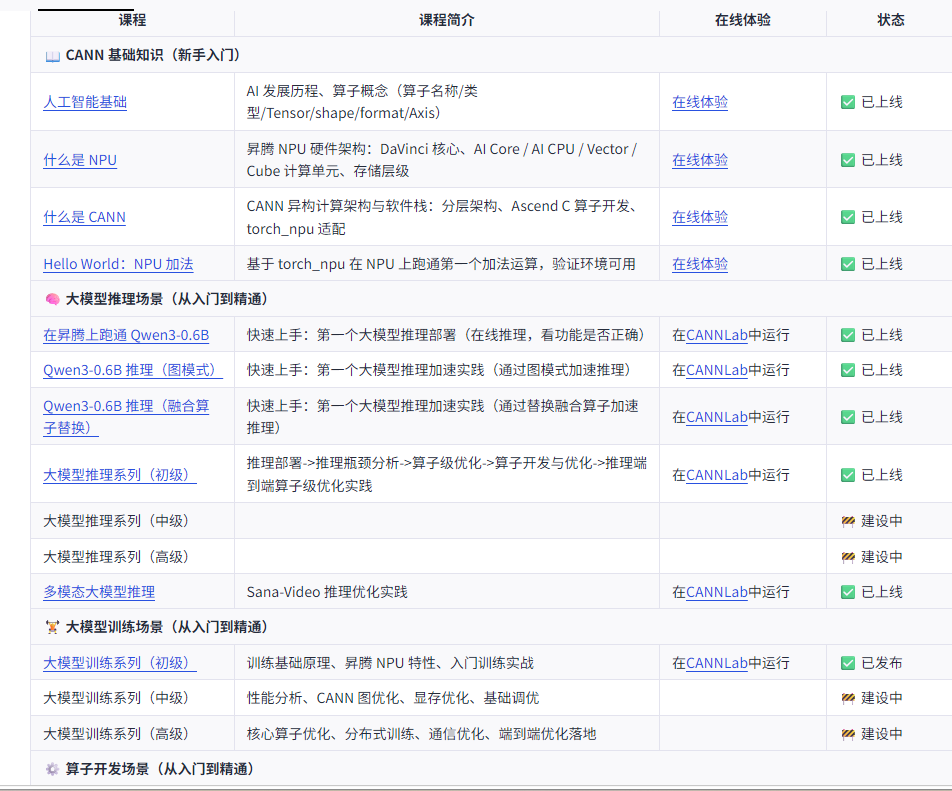Click construction icon in 大模型推理系列（中级）row
This screenshot has height=791, width=952.
pyautogui.click(x=848, y=521)
